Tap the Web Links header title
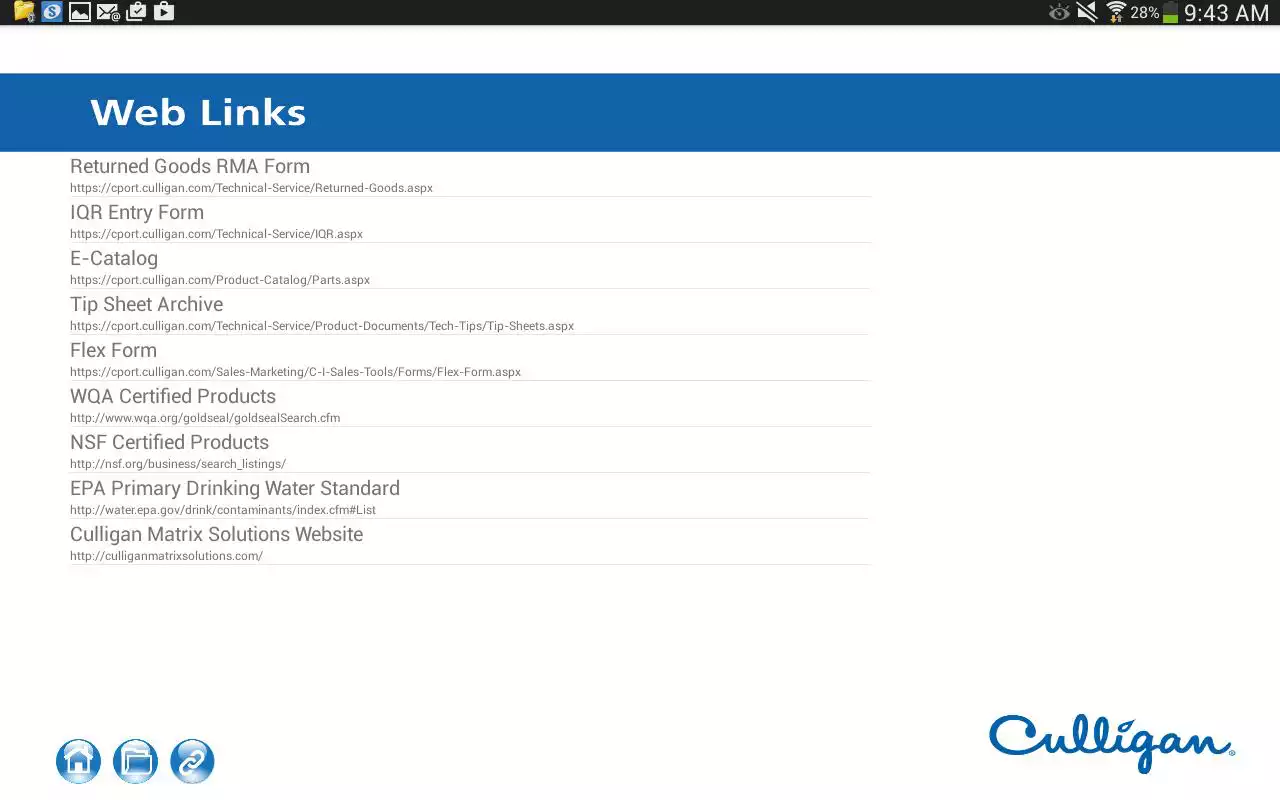The height and width of the screenshot is (800, 1280). click(198, 112)
